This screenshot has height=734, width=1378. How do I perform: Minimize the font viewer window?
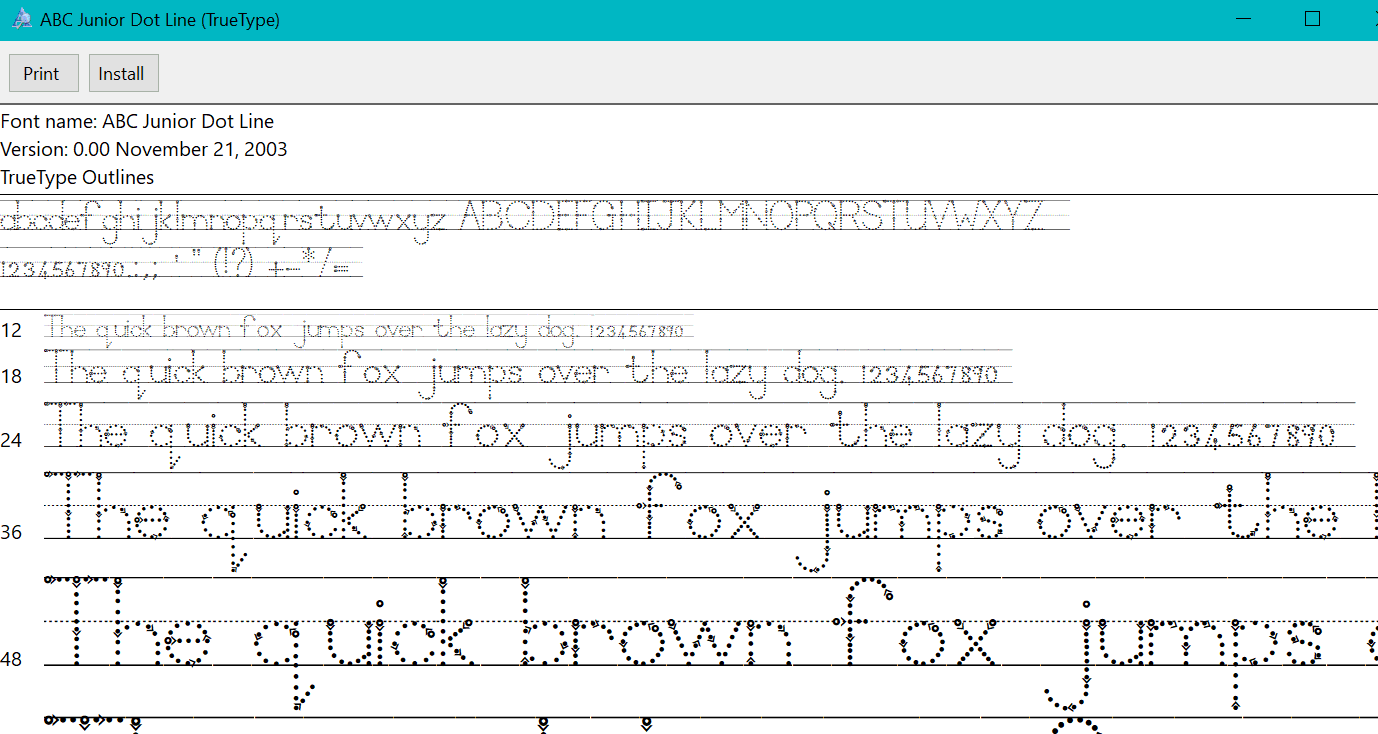[x=1243, y=19]
